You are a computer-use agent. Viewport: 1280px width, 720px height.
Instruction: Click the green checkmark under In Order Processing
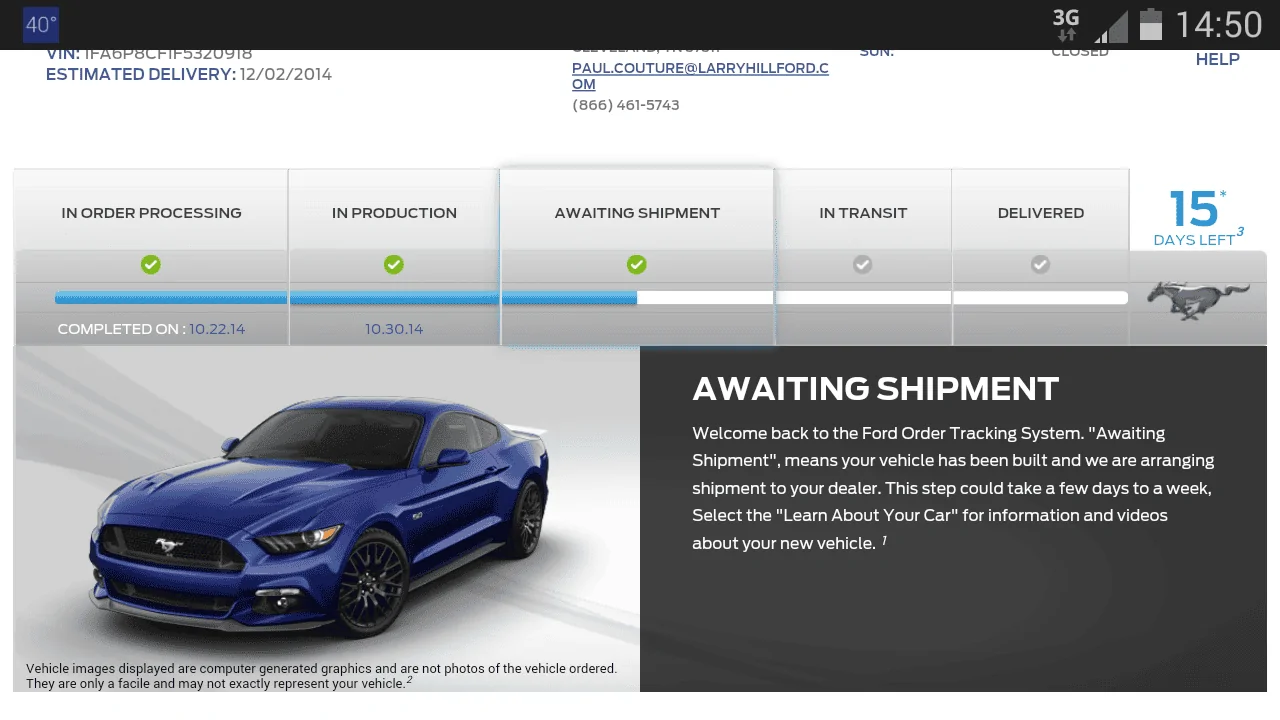tap(151, 264)
